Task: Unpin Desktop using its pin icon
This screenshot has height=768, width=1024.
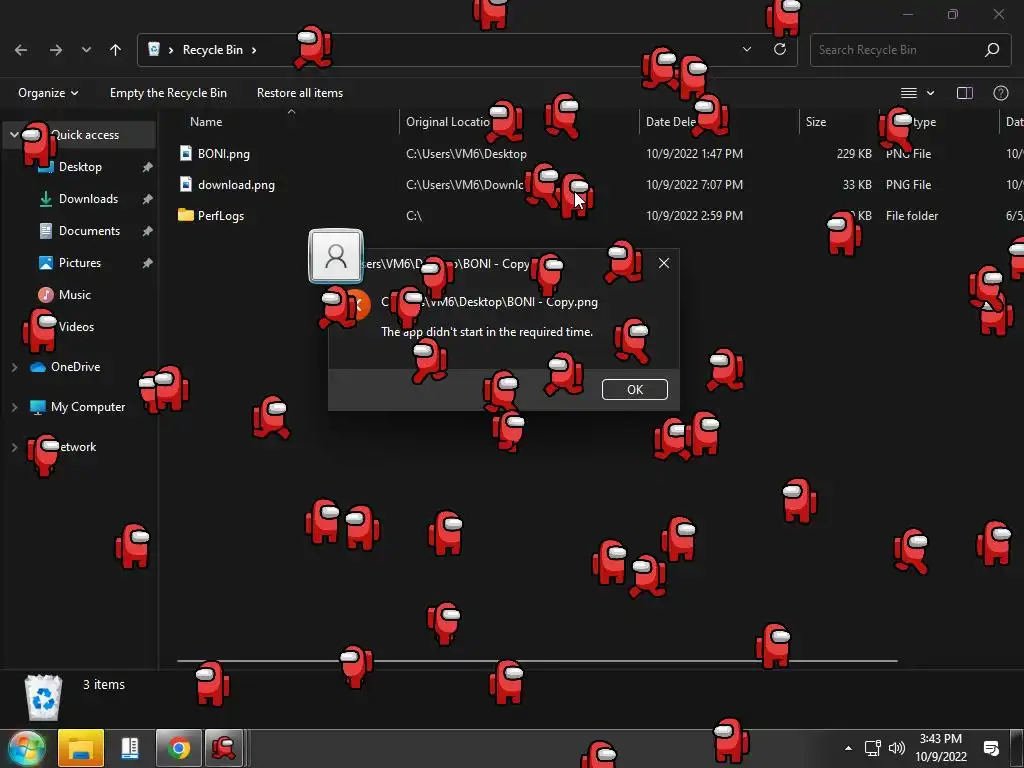Action: point(148,167)
